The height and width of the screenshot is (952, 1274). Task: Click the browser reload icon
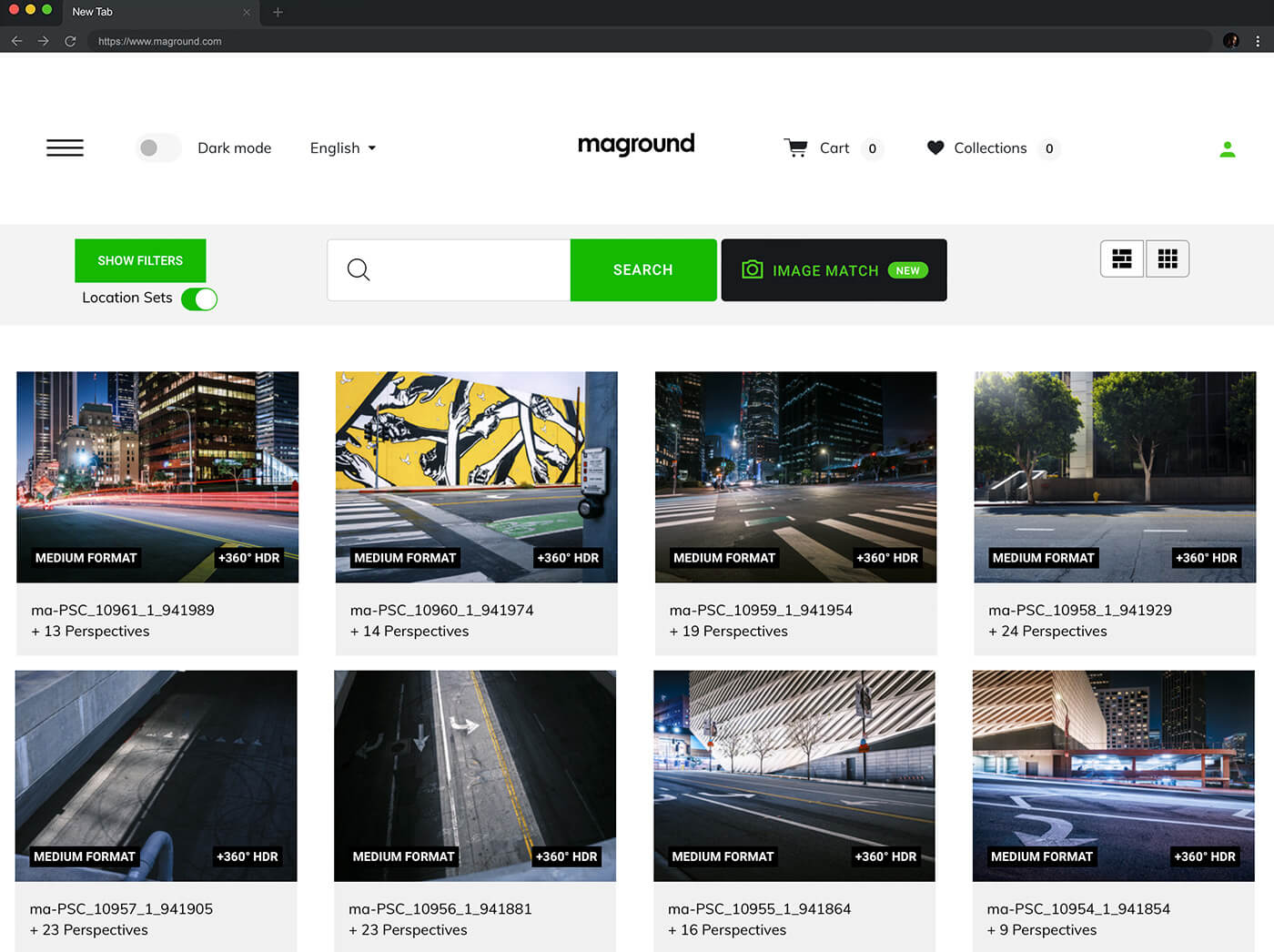pos(70,41)
